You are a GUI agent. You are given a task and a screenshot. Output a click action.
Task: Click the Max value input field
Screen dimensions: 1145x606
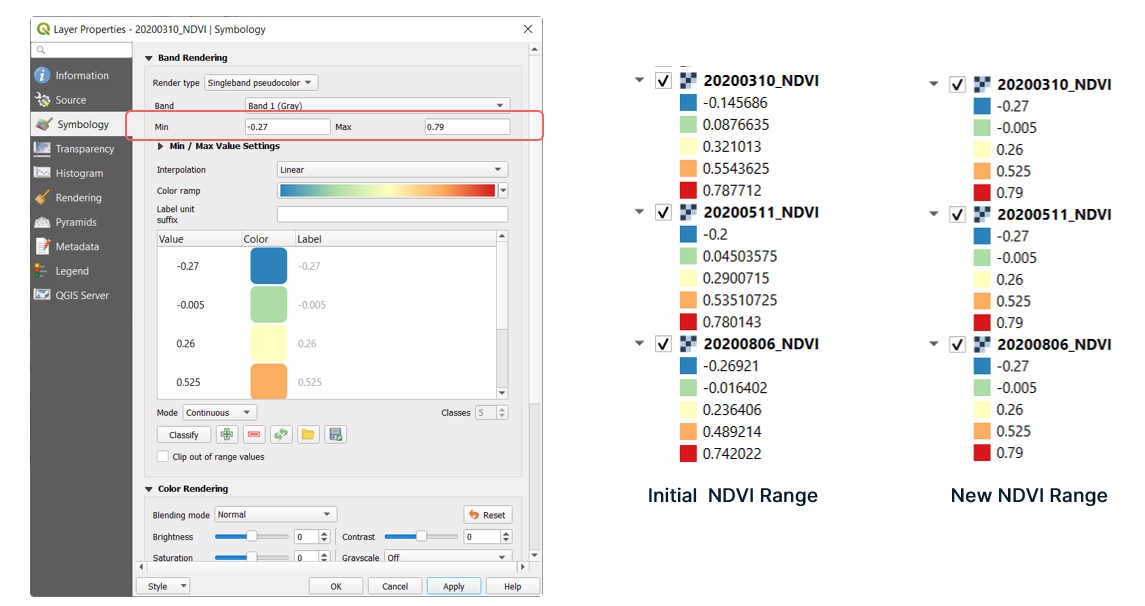coord(466,127)
